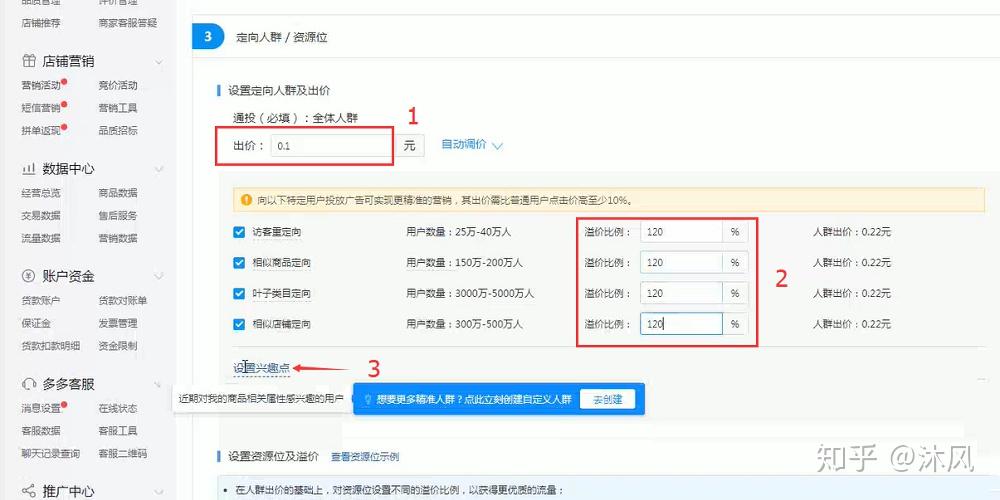1000x500 pixels.
Task: Open 营销数据 in the sidebar
Action: point(118,238)
